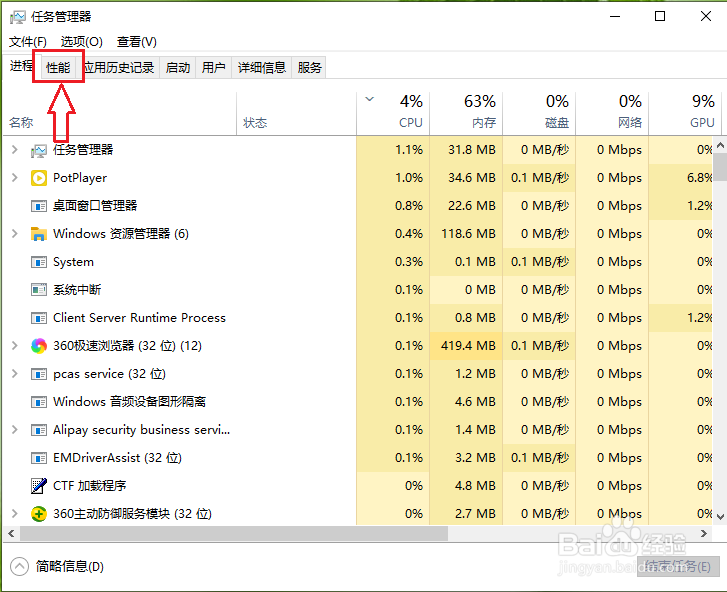Switch to the 服务 tab
727x592 pixels.
[309, 68]
